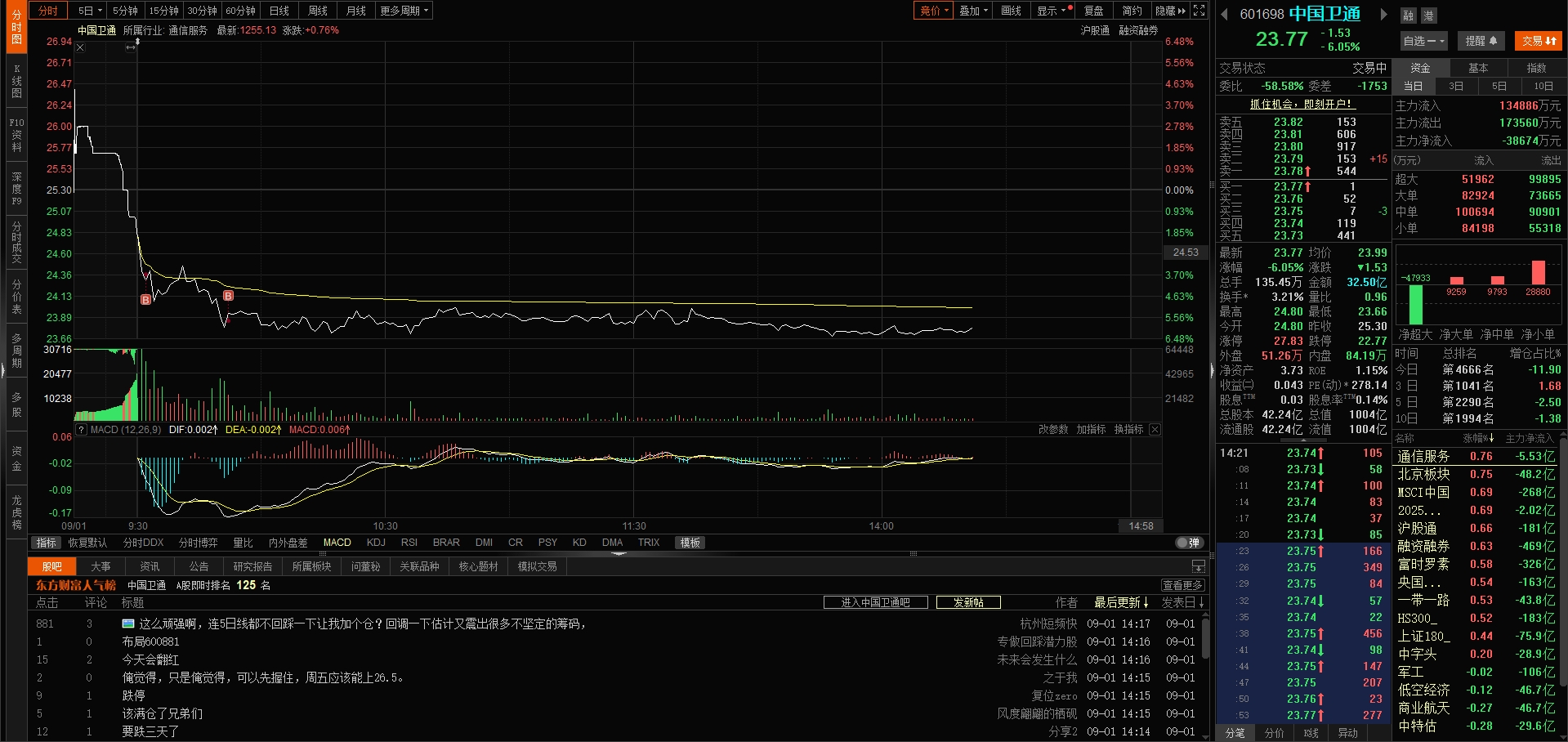Open 深度F9 in left sidebar

pyautogui.click(x=16, y=189)
